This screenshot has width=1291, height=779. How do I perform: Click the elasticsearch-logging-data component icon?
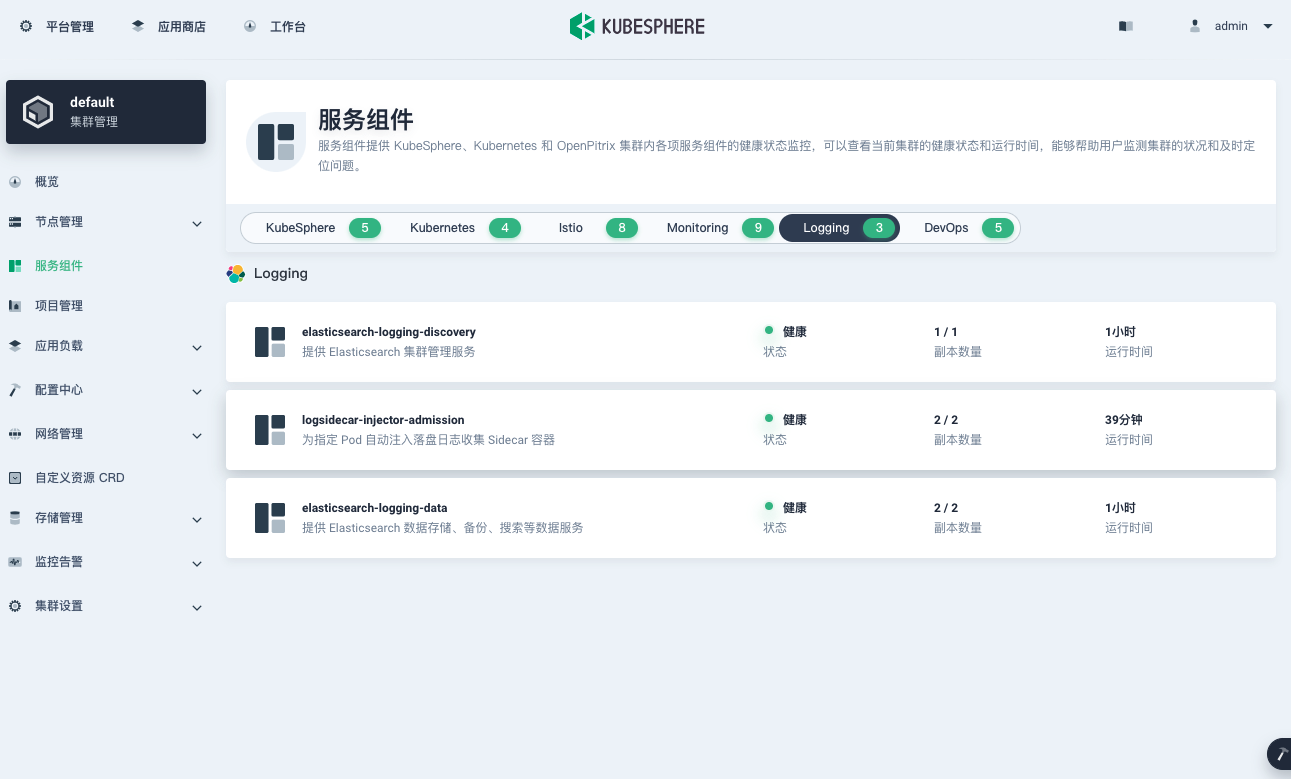[270, 518]
